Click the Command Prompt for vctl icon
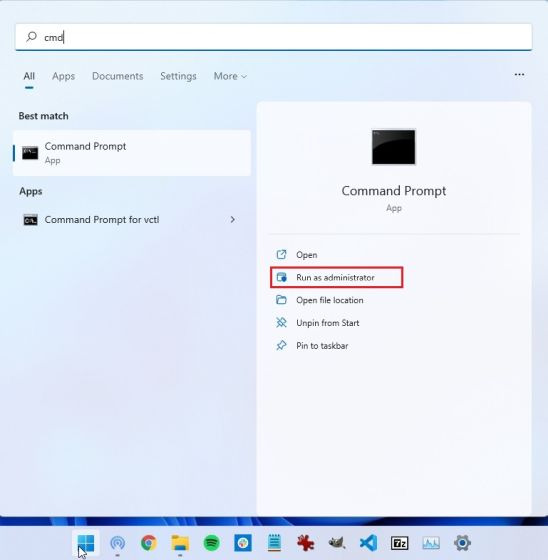The width and height of the screenshot is (548, 560). [30, 220]
